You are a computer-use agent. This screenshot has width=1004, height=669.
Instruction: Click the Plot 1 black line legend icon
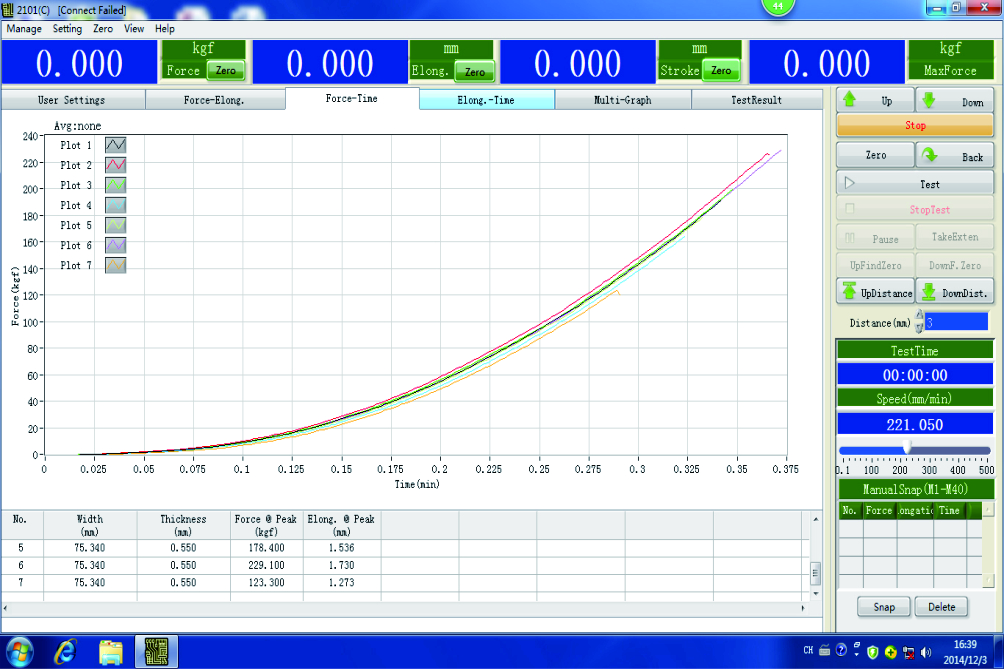coord(115,145)
